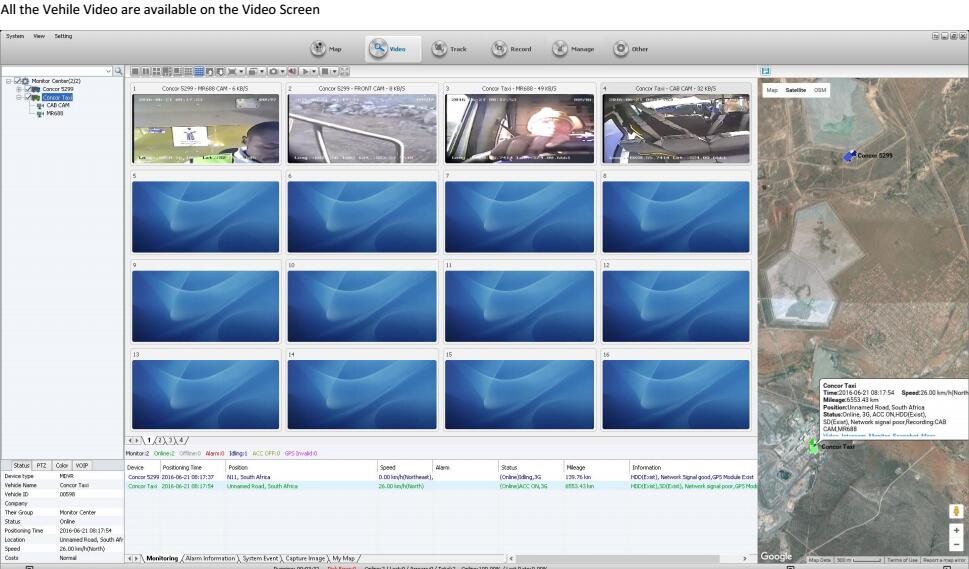The height and width of the screenshot is (569, 969).
Task: Click the fullscreen expand icon in toolbar
Action: (x=344, y=72)
